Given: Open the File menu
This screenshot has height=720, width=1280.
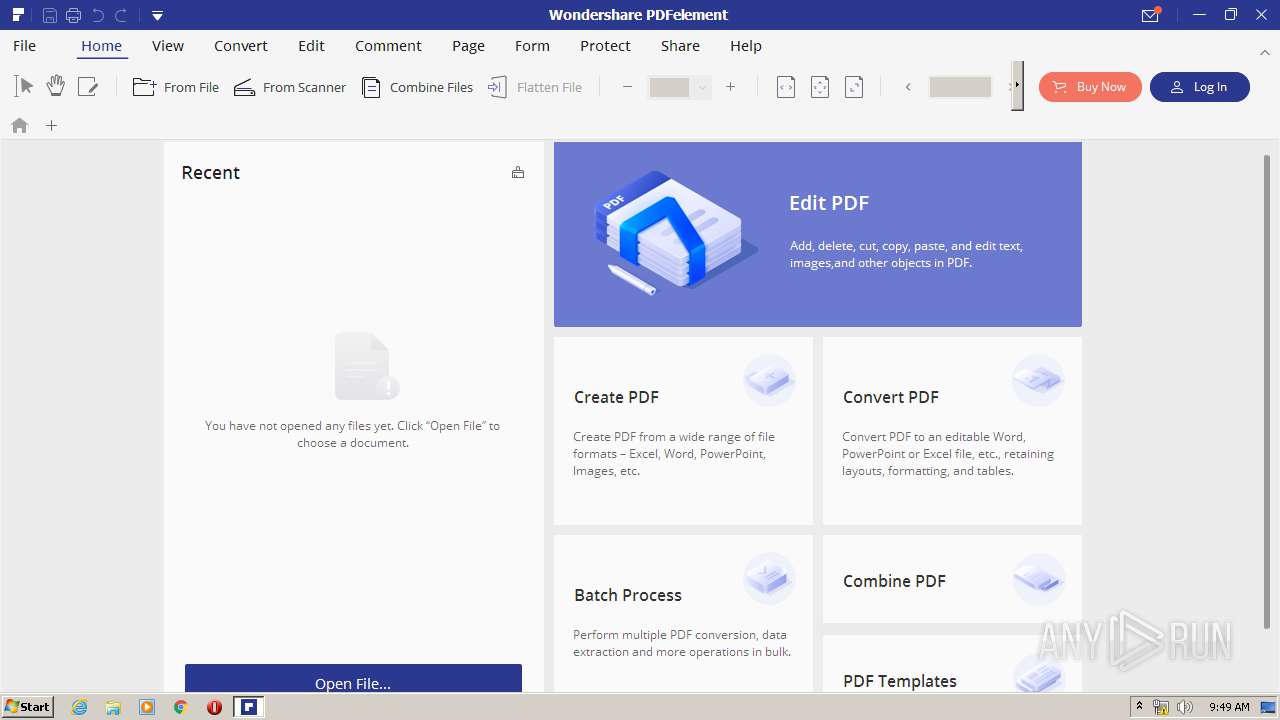Looking at the screenshot, I should coord(24,45).
